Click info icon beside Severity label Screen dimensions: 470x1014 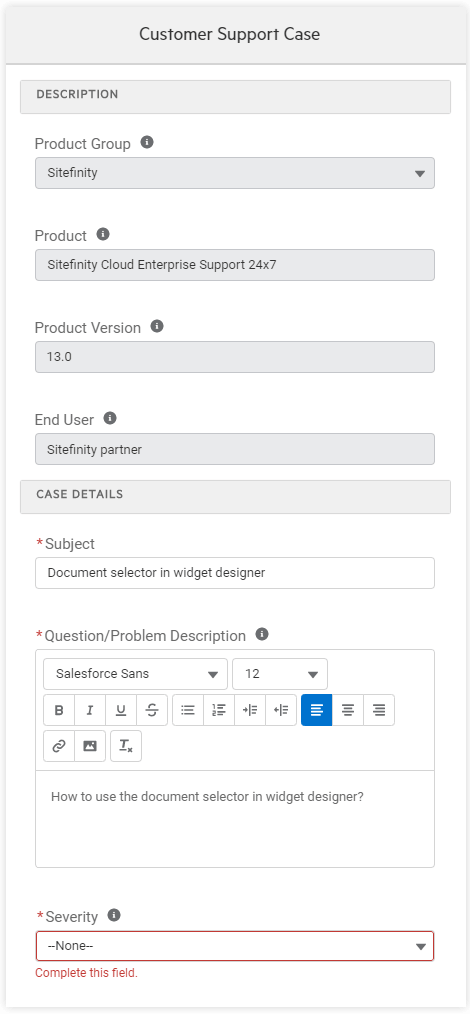click(114, 915)
